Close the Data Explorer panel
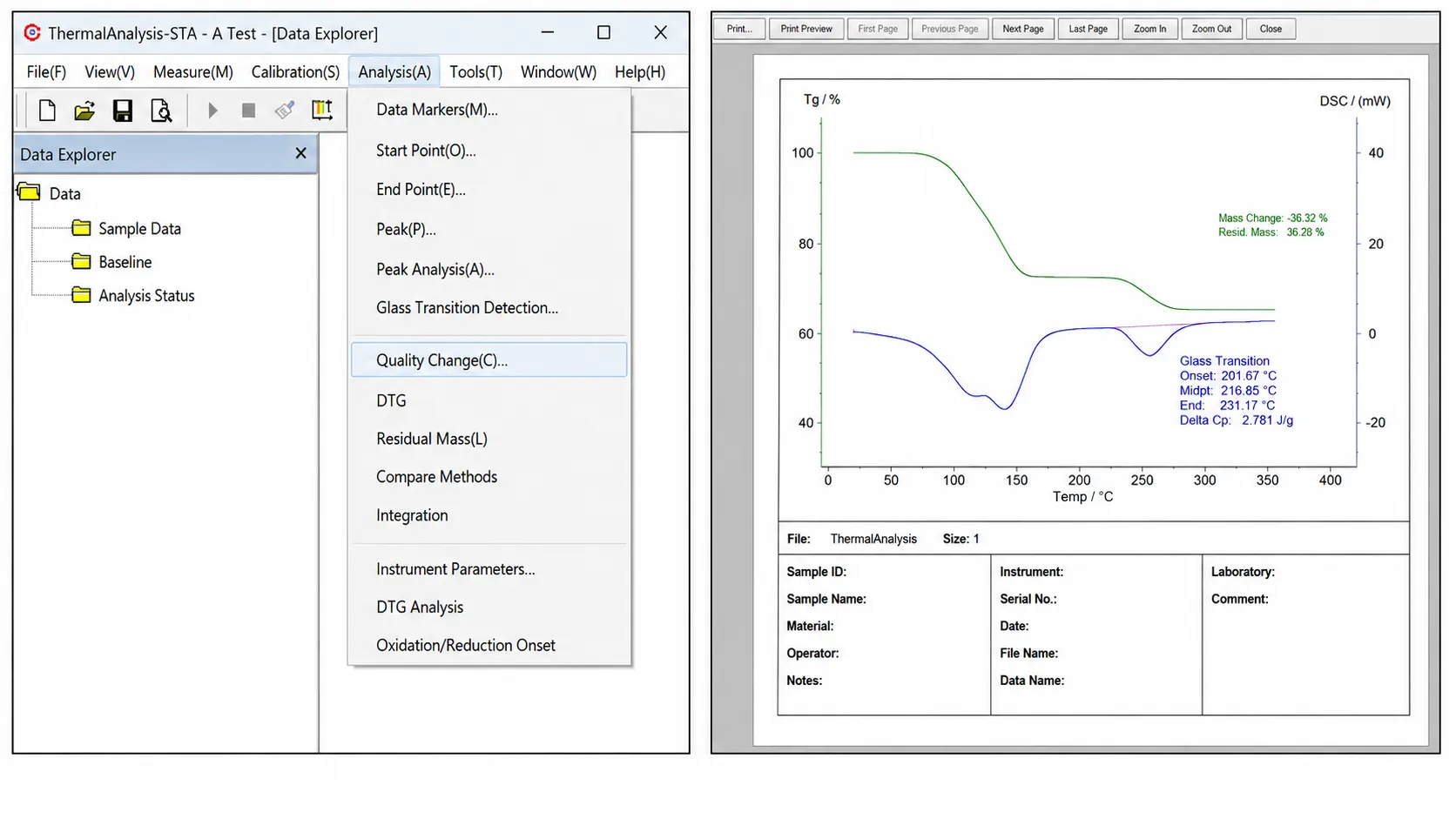This screenshot has height=819, width=1456. (301, 153)
